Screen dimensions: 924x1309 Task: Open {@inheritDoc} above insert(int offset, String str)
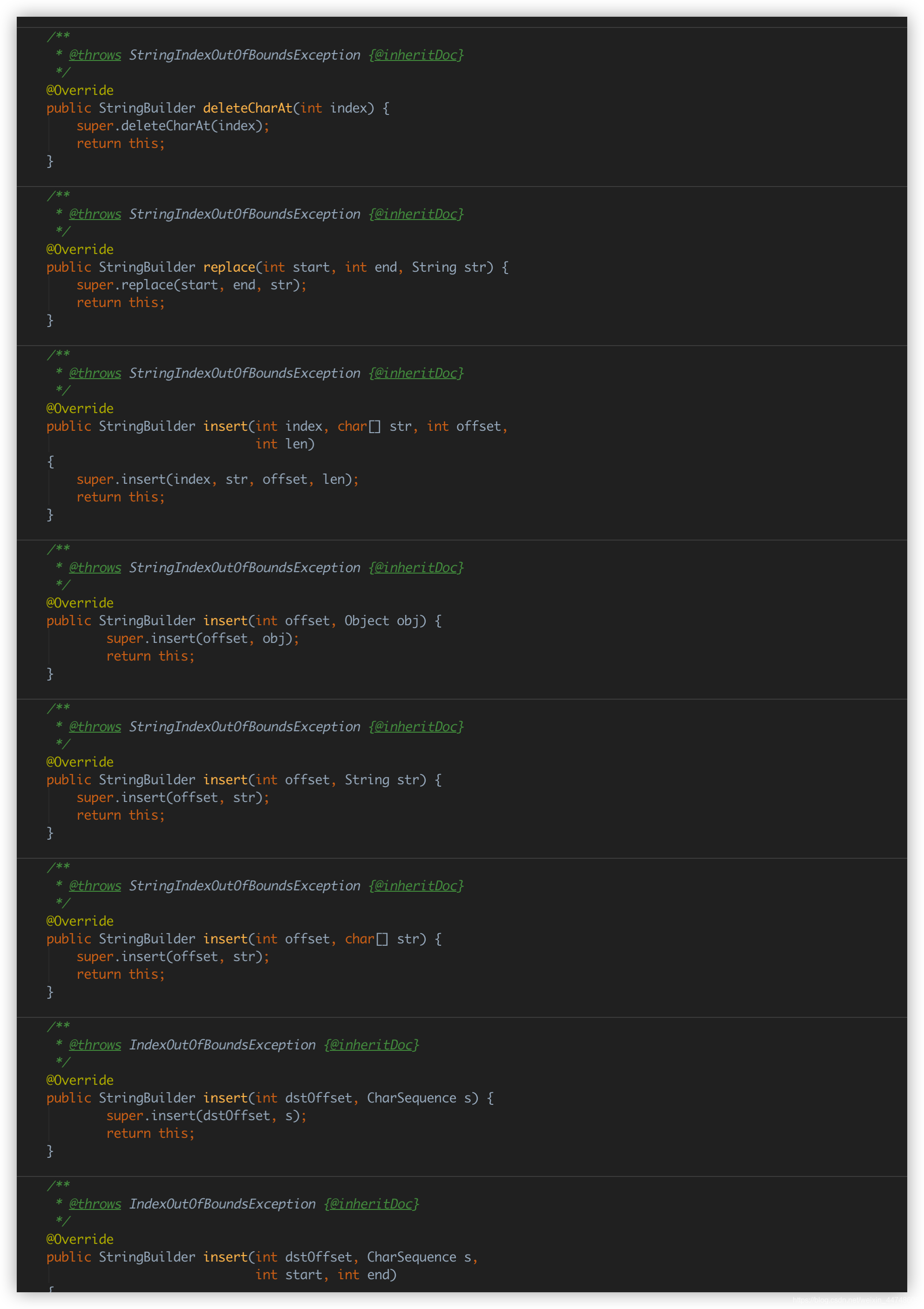(416, 727)
